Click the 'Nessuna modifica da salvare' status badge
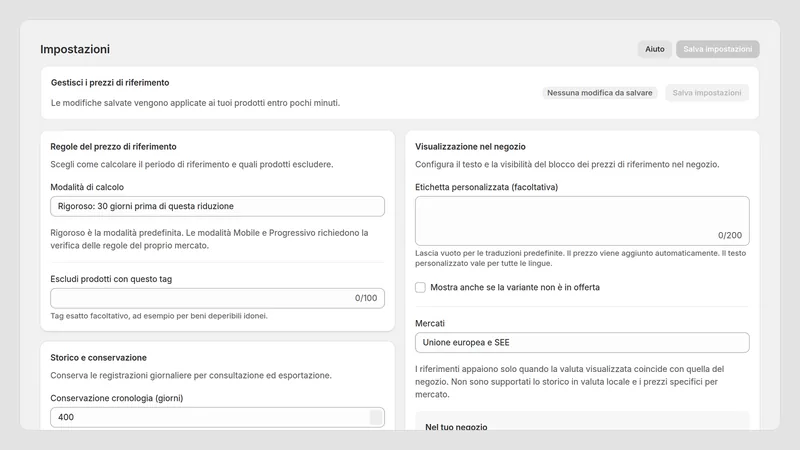Viewport: 800px width, 450px height. coord(599,93)
